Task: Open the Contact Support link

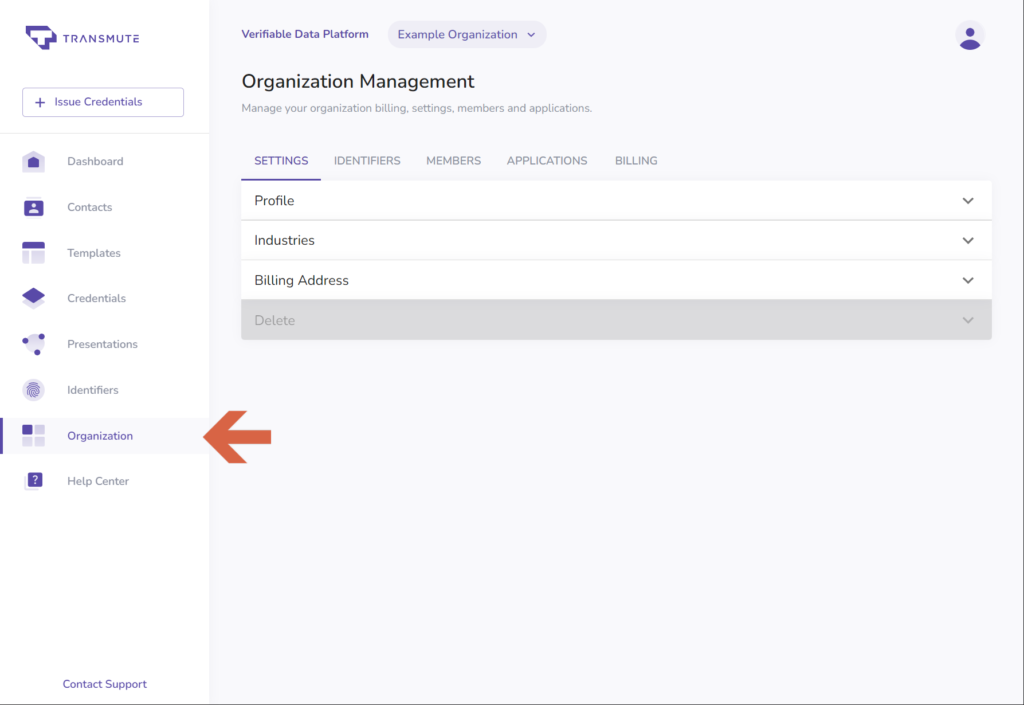Action: tap(104, 683)
